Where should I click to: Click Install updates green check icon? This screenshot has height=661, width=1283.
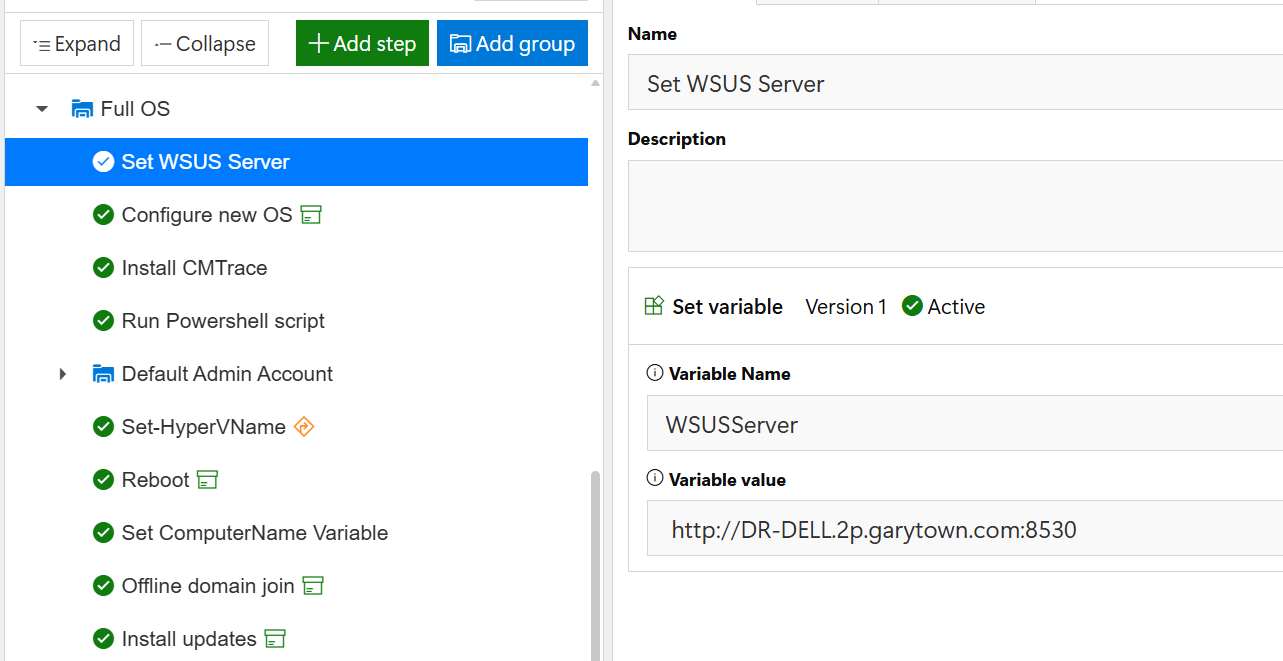point(103,639)
